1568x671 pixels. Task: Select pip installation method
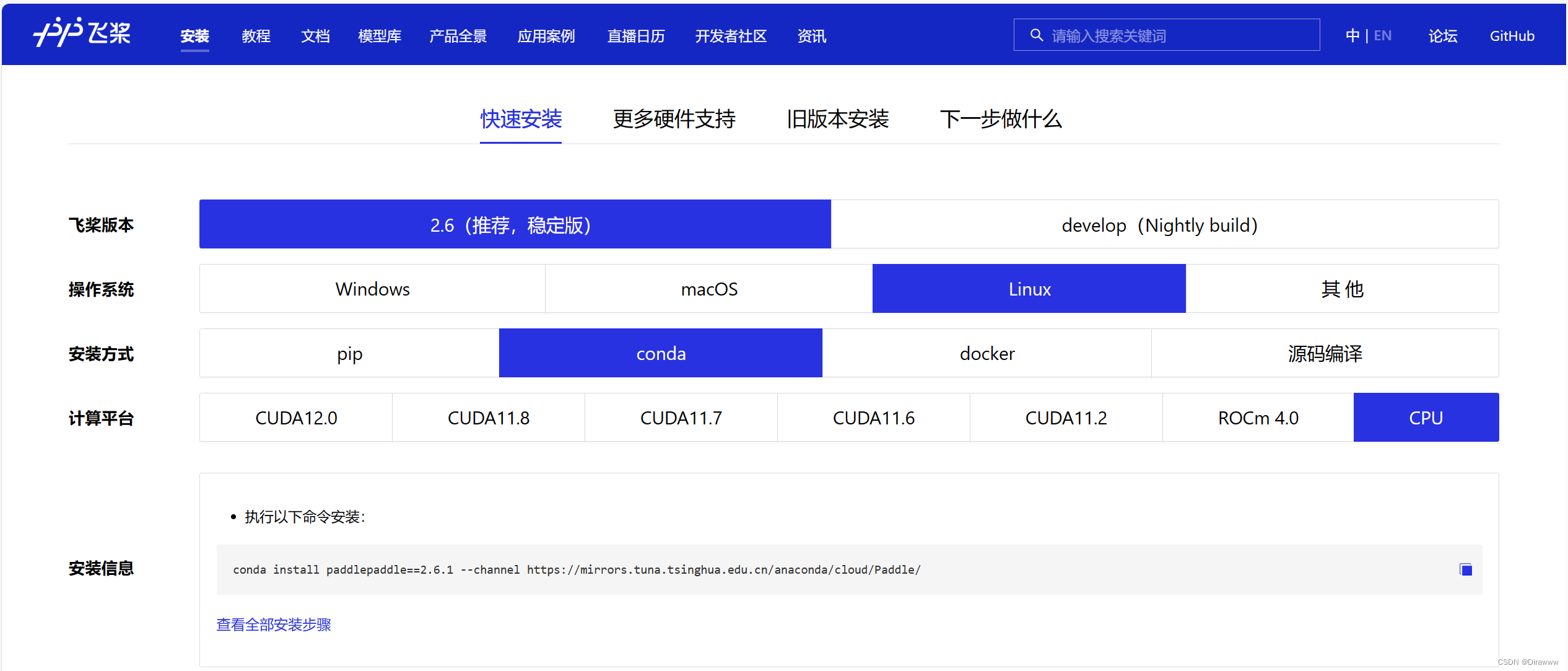(349, 353)
